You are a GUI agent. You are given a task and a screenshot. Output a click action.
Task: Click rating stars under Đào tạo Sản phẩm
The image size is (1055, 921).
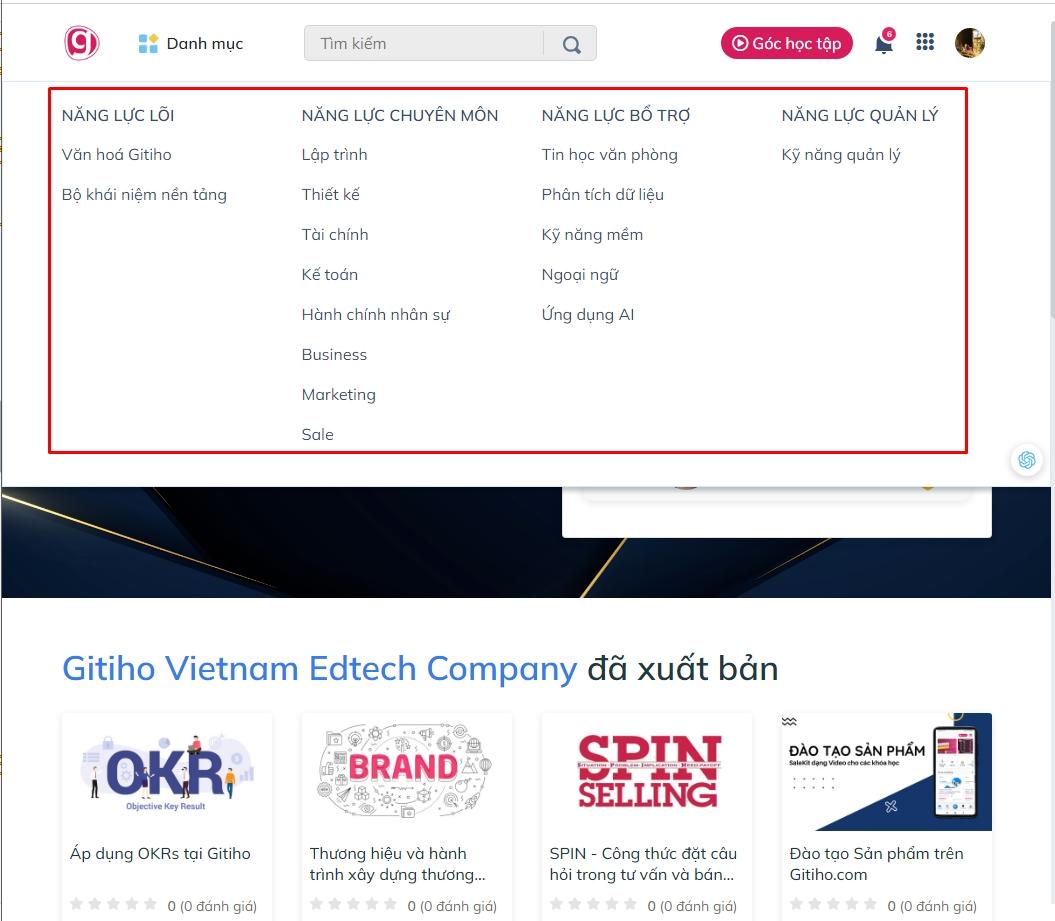[834, 904]
